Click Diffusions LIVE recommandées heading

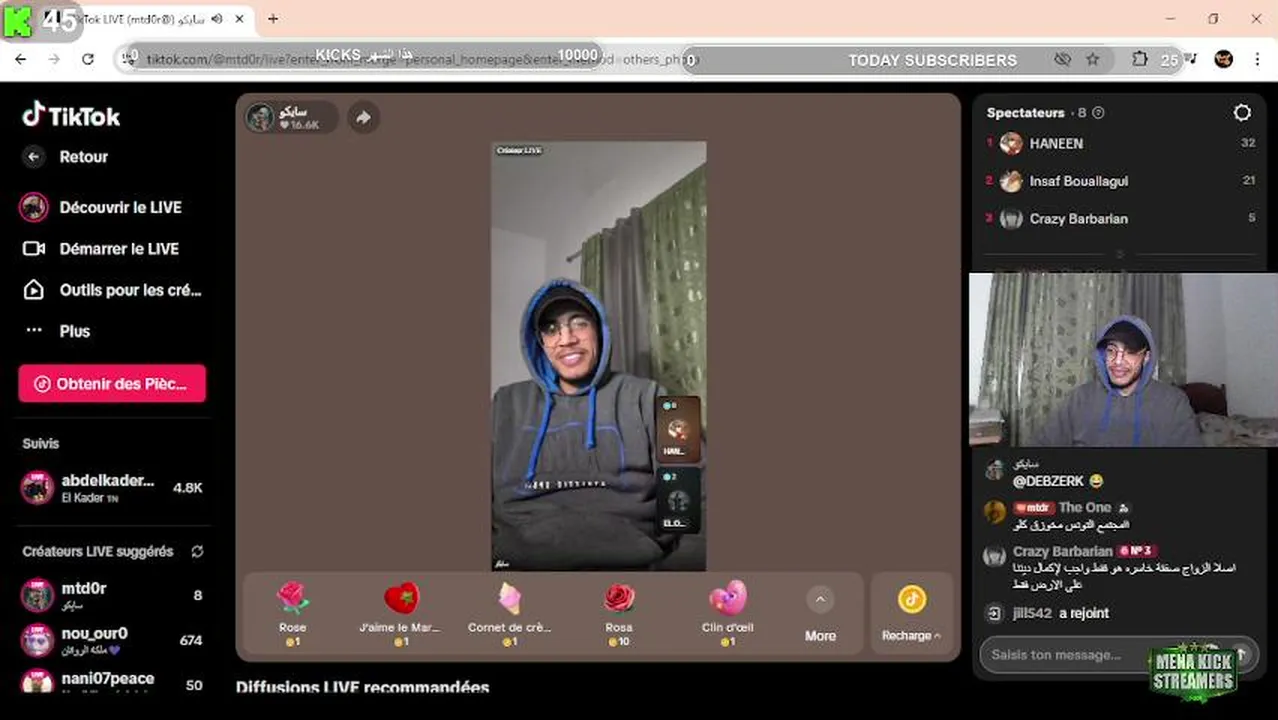(x=363, y=688)
